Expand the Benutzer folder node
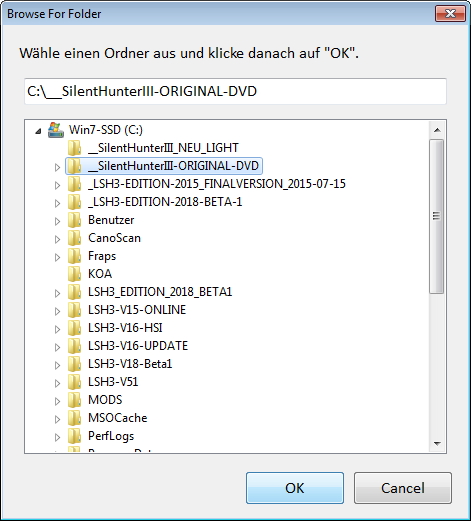This screenshot has height=521, width=471. click(57, 221)
